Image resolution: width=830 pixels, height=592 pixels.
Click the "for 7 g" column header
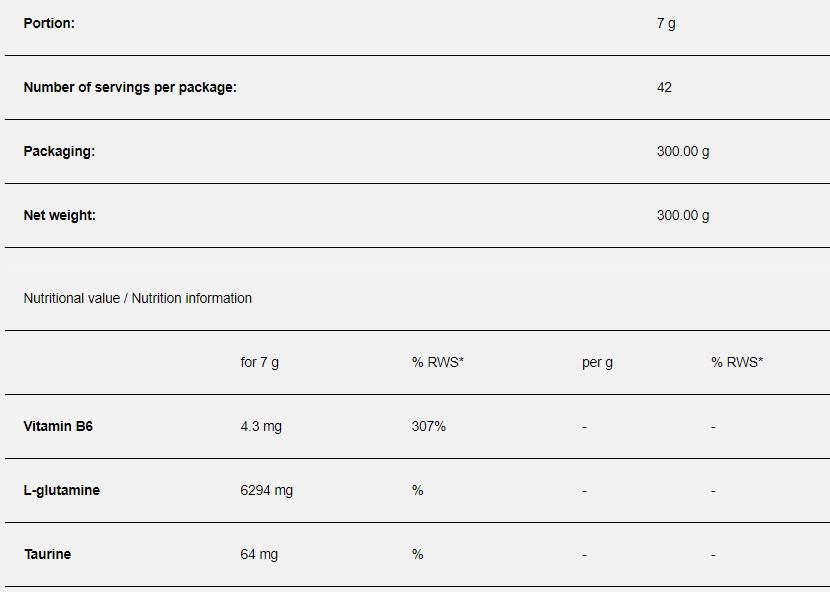click(260, 362)
